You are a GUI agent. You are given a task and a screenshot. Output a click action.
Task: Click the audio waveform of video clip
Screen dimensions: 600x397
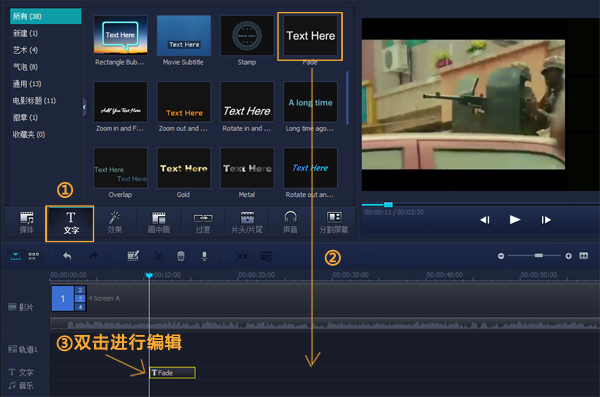(x=325, y=324)
